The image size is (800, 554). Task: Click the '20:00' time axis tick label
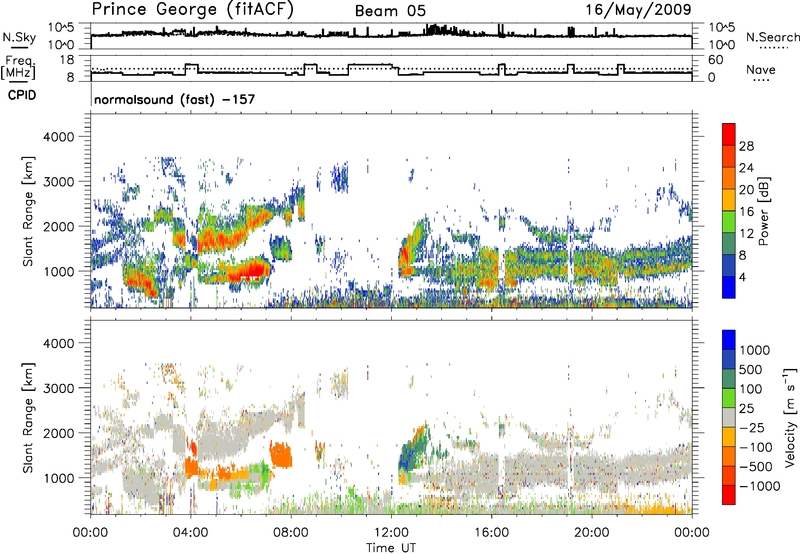coord(592,533)
